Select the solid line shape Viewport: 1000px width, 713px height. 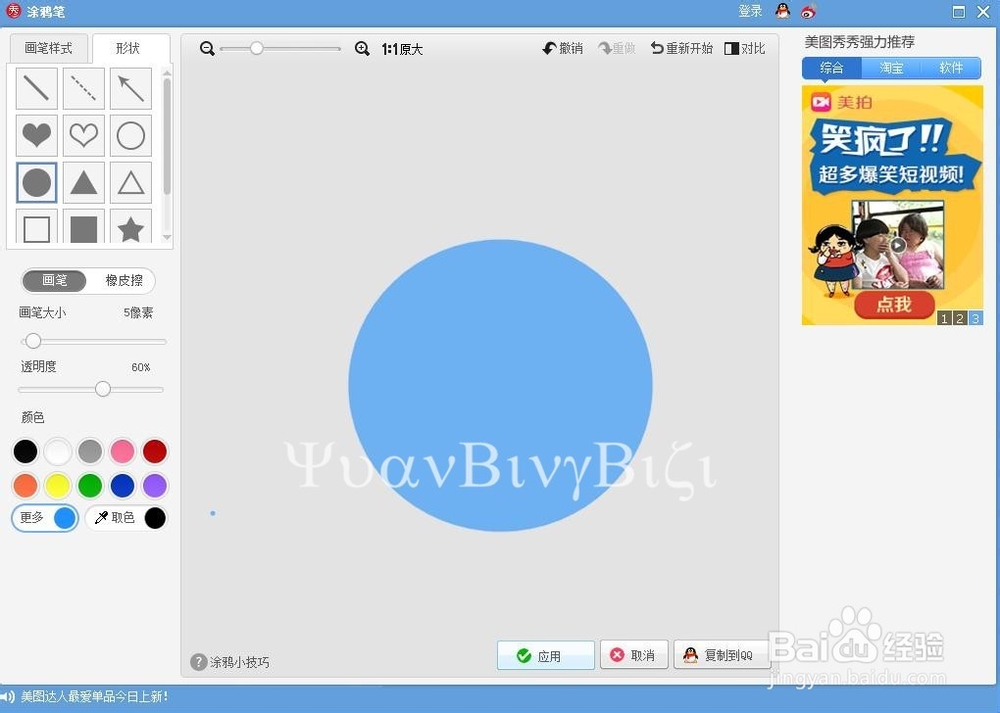pyautogui.click(x=36, y=89)
